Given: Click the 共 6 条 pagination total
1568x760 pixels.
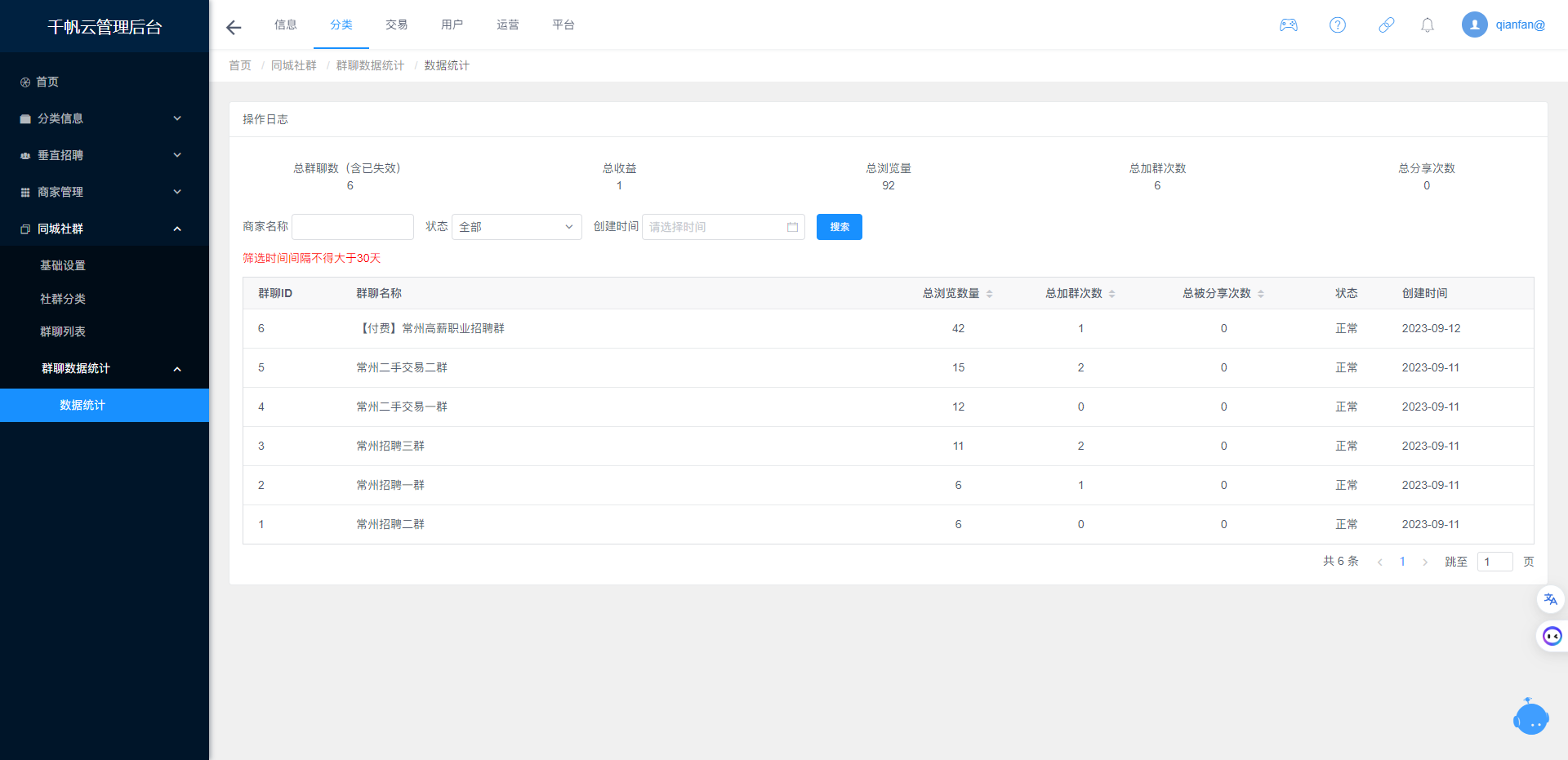Looking at the screenshot, I should [1341, 562].
